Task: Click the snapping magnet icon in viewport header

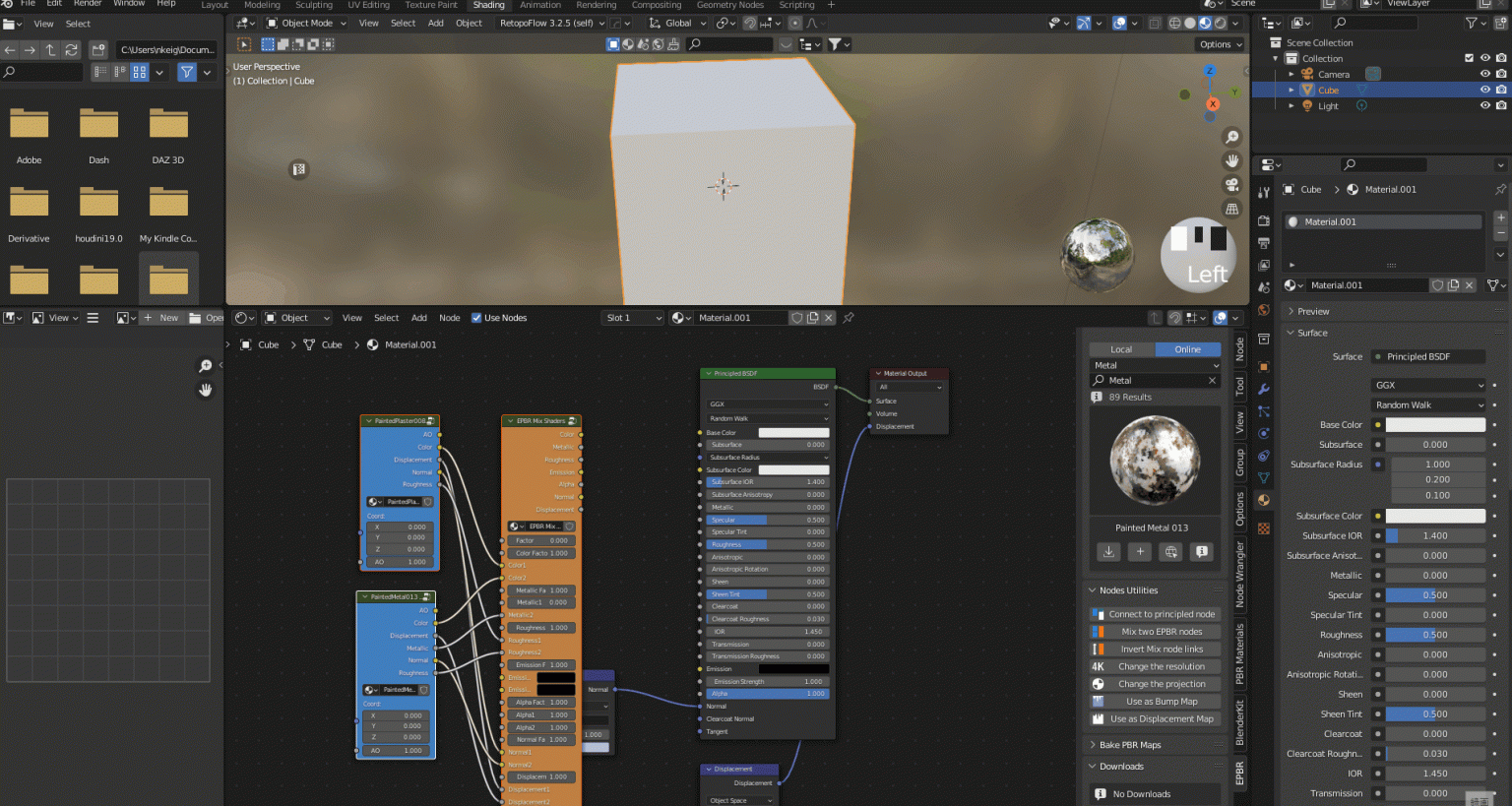Action: coord(748,23)
